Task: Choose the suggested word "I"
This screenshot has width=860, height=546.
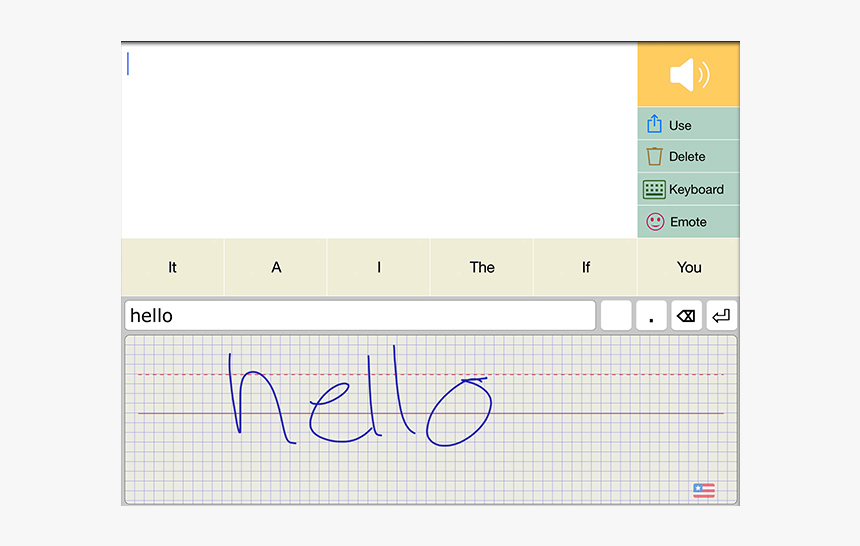Action: point(379,267)
